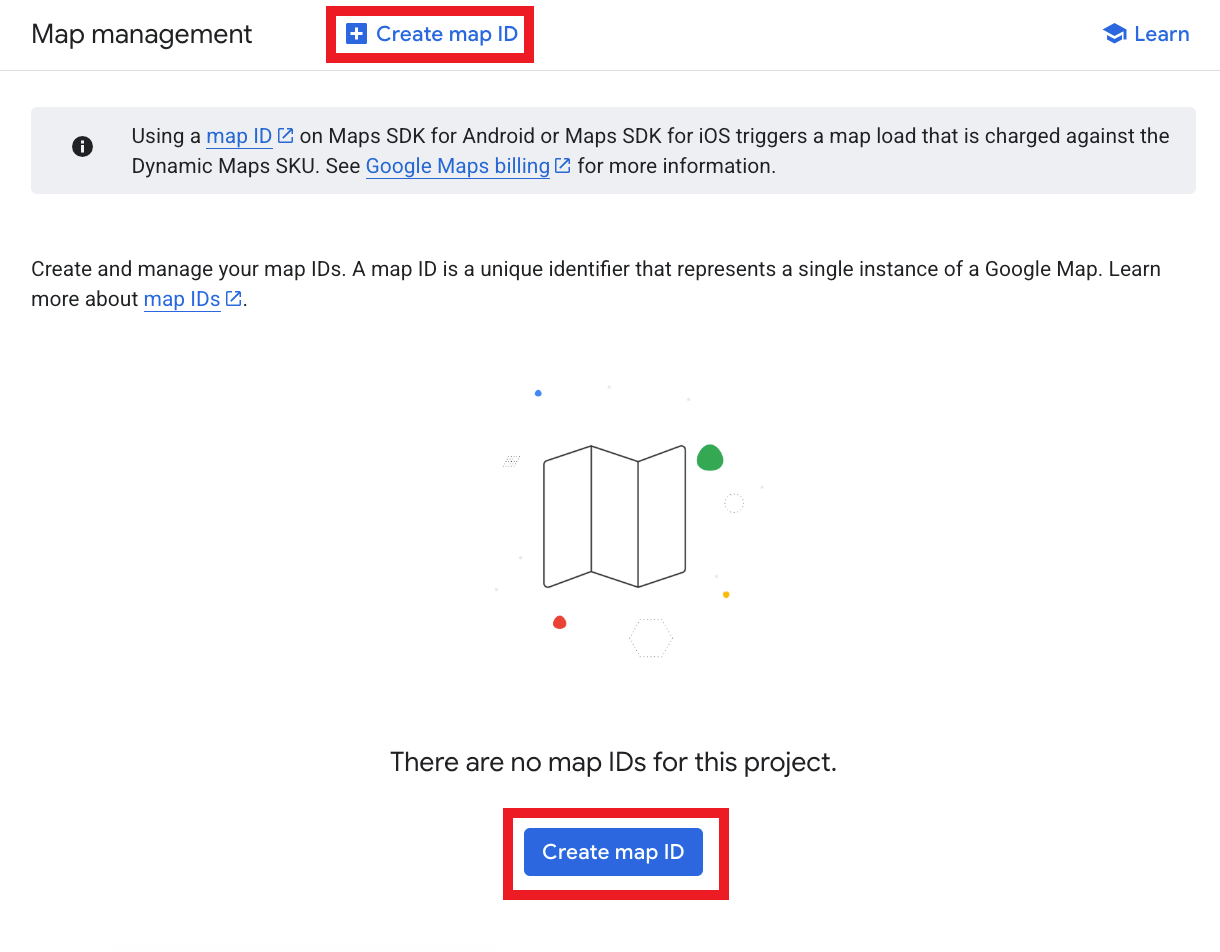1220x952 pixels.
Task: Select Create map ID text in header
Action: coord(446,34)
